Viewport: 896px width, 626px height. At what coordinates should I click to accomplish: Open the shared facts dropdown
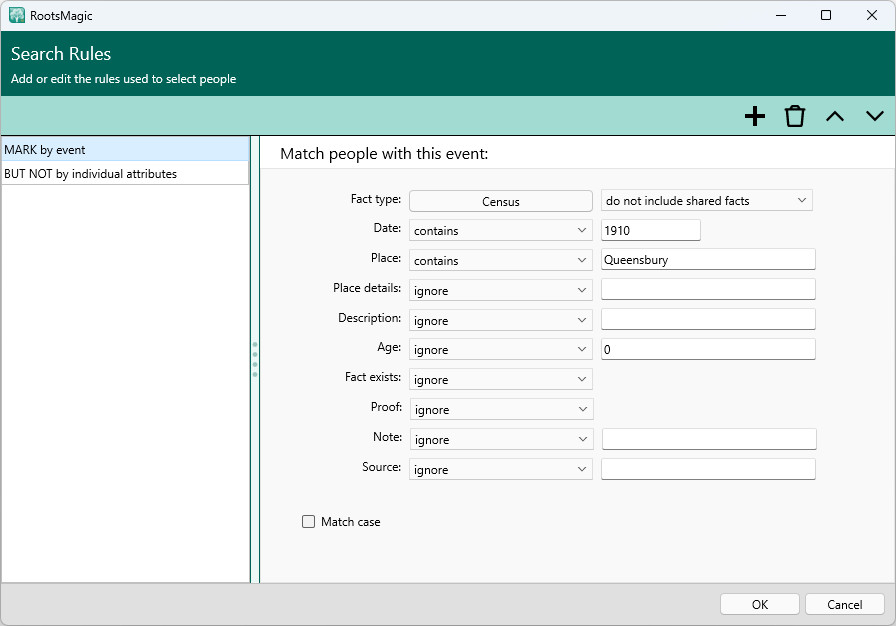click(707, 200)
